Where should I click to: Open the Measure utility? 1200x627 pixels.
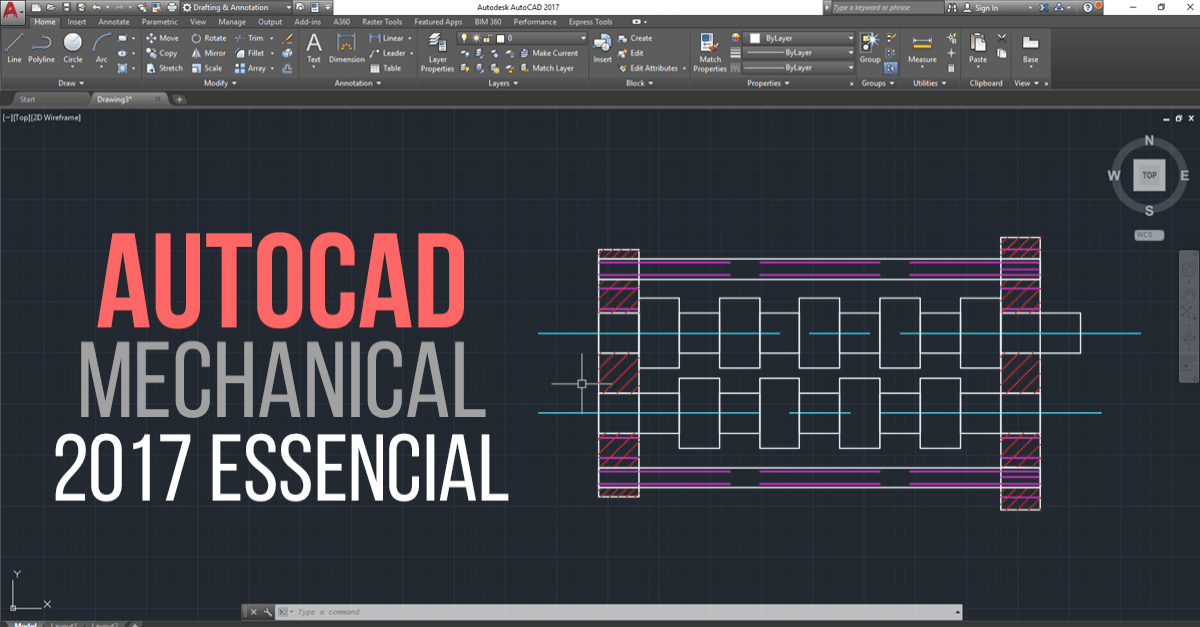[922, 48]
